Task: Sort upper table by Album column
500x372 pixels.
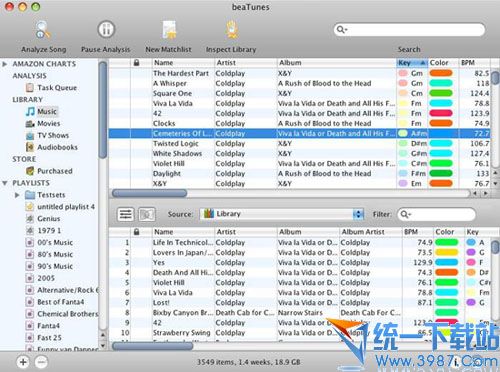Action: pyautogui.click(x=337, y=63)
